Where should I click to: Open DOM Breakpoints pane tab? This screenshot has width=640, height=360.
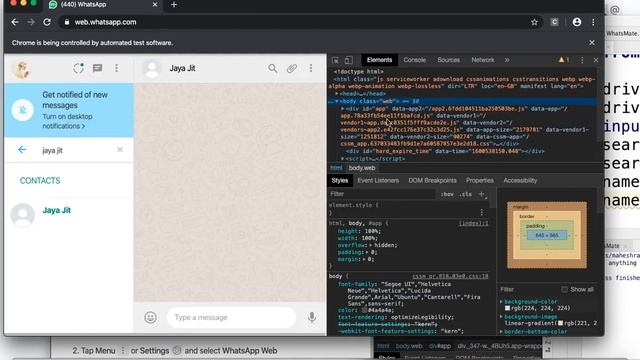[x=432, y=180]
